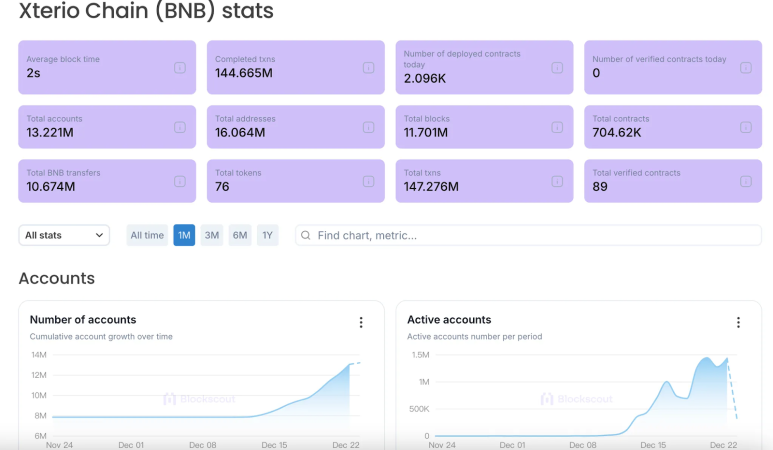
Task: Click info icon on Total blocks card
Action: tap(557, 127)
